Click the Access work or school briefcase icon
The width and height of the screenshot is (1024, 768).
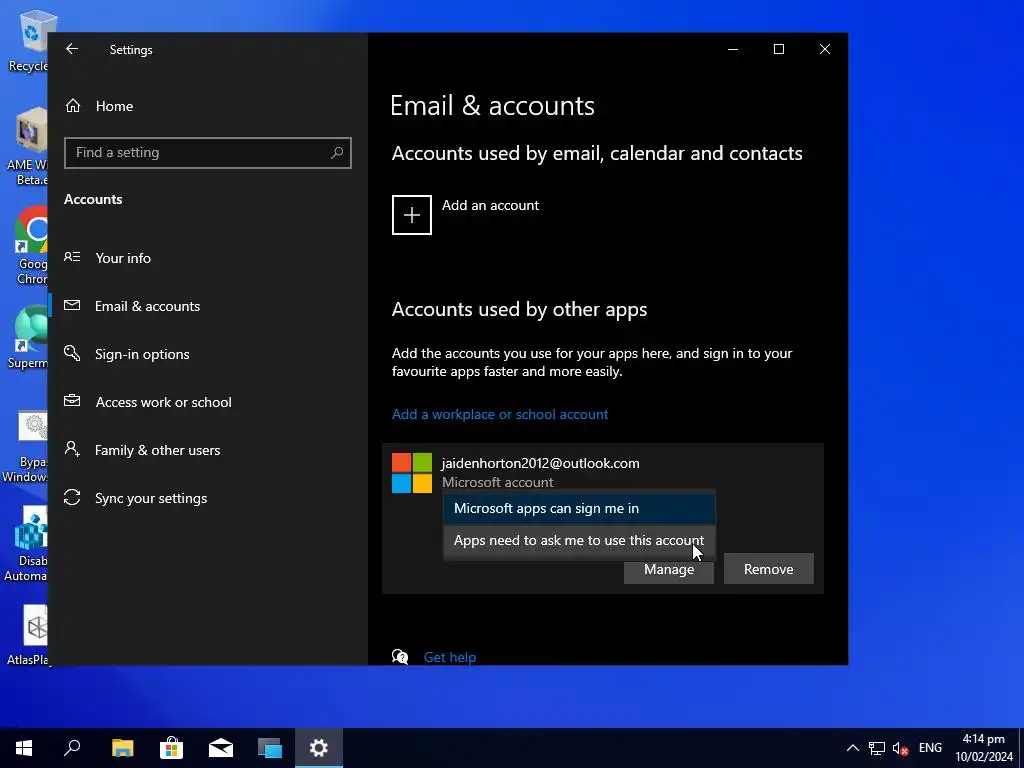72,401
